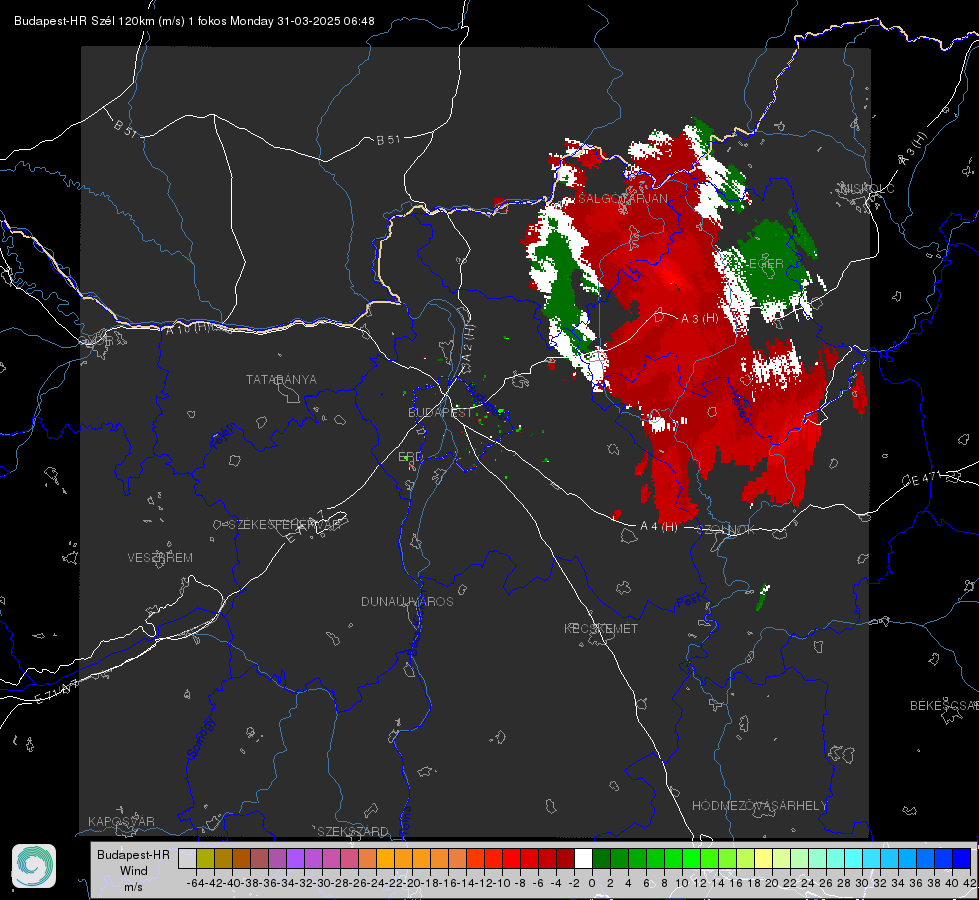Click the blue Pest county label
This screenshot has width=979, height=900.
(x=689, y=602)
